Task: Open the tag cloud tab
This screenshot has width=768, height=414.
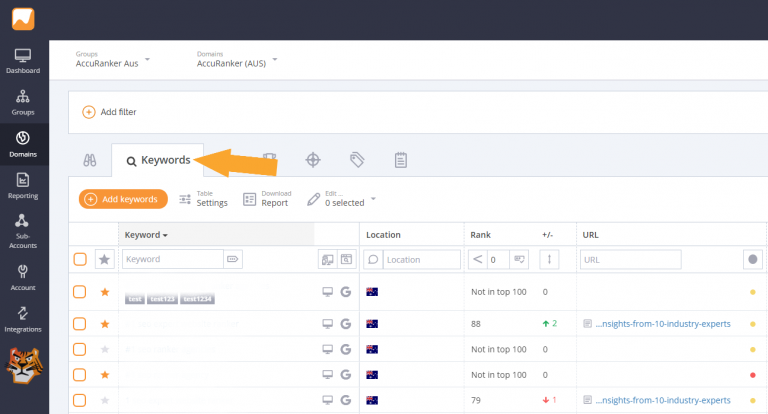Action: 357,160
